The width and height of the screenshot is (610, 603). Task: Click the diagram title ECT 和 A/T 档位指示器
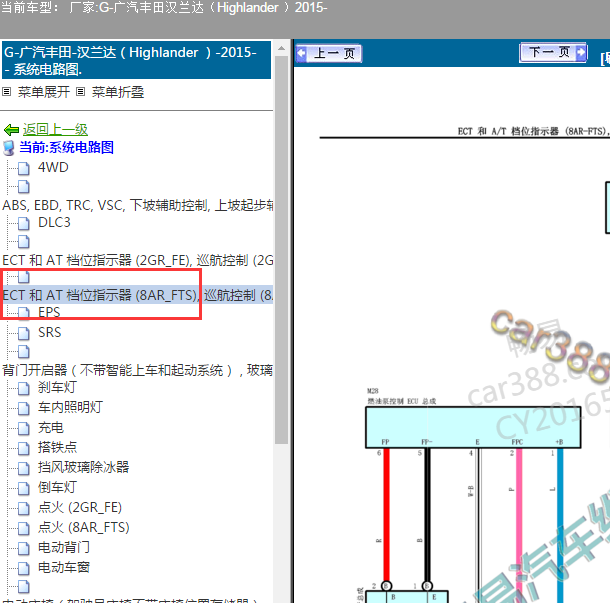pos(533,131)
